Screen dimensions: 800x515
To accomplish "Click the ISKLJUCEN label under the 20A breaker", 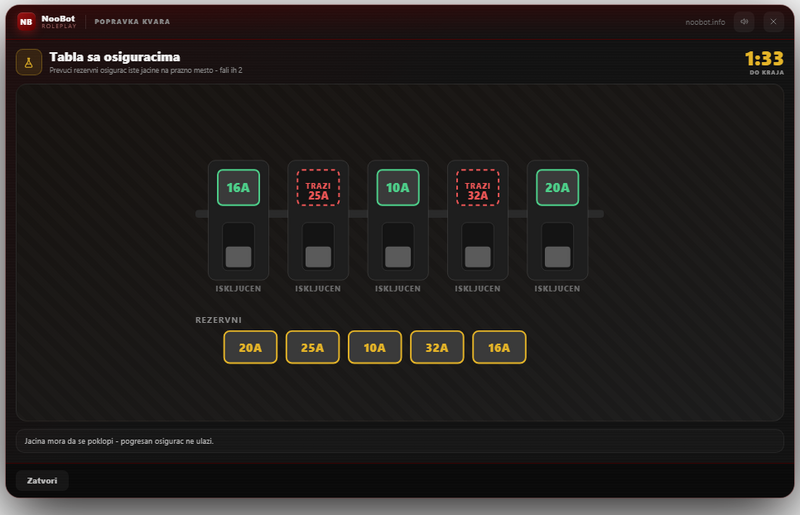I will 557,289.
